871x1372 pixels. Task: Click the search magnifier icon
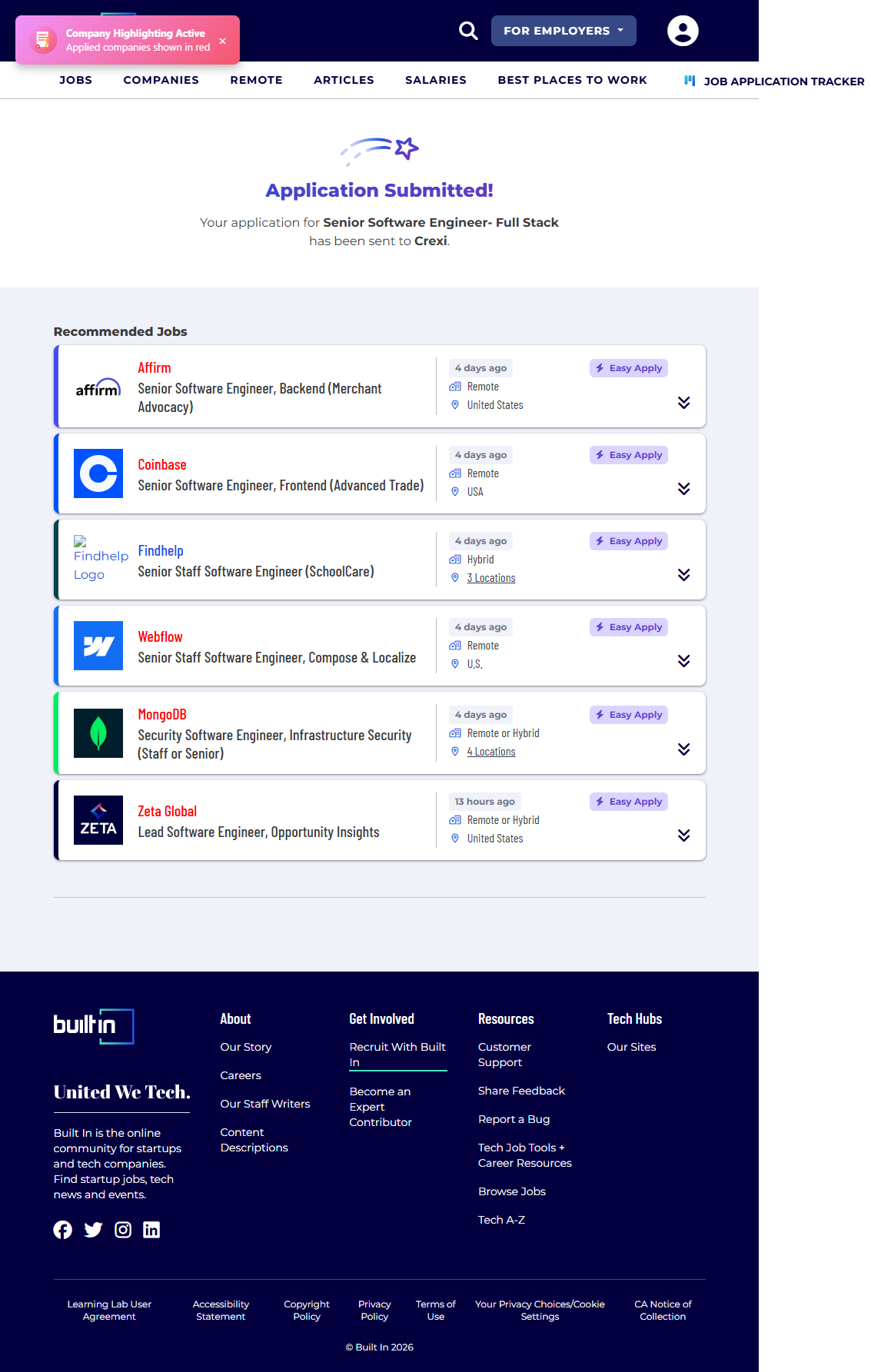[468, 31]
